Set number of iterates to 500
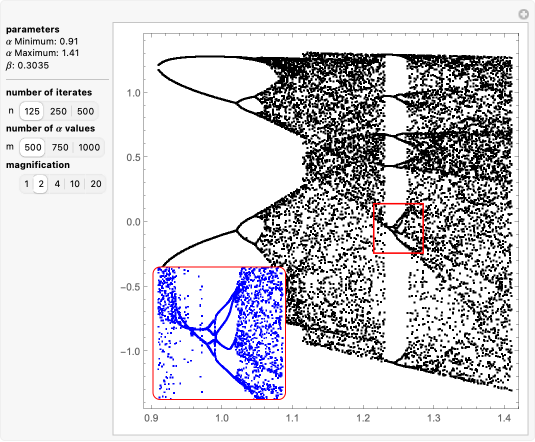 (85, 111)
